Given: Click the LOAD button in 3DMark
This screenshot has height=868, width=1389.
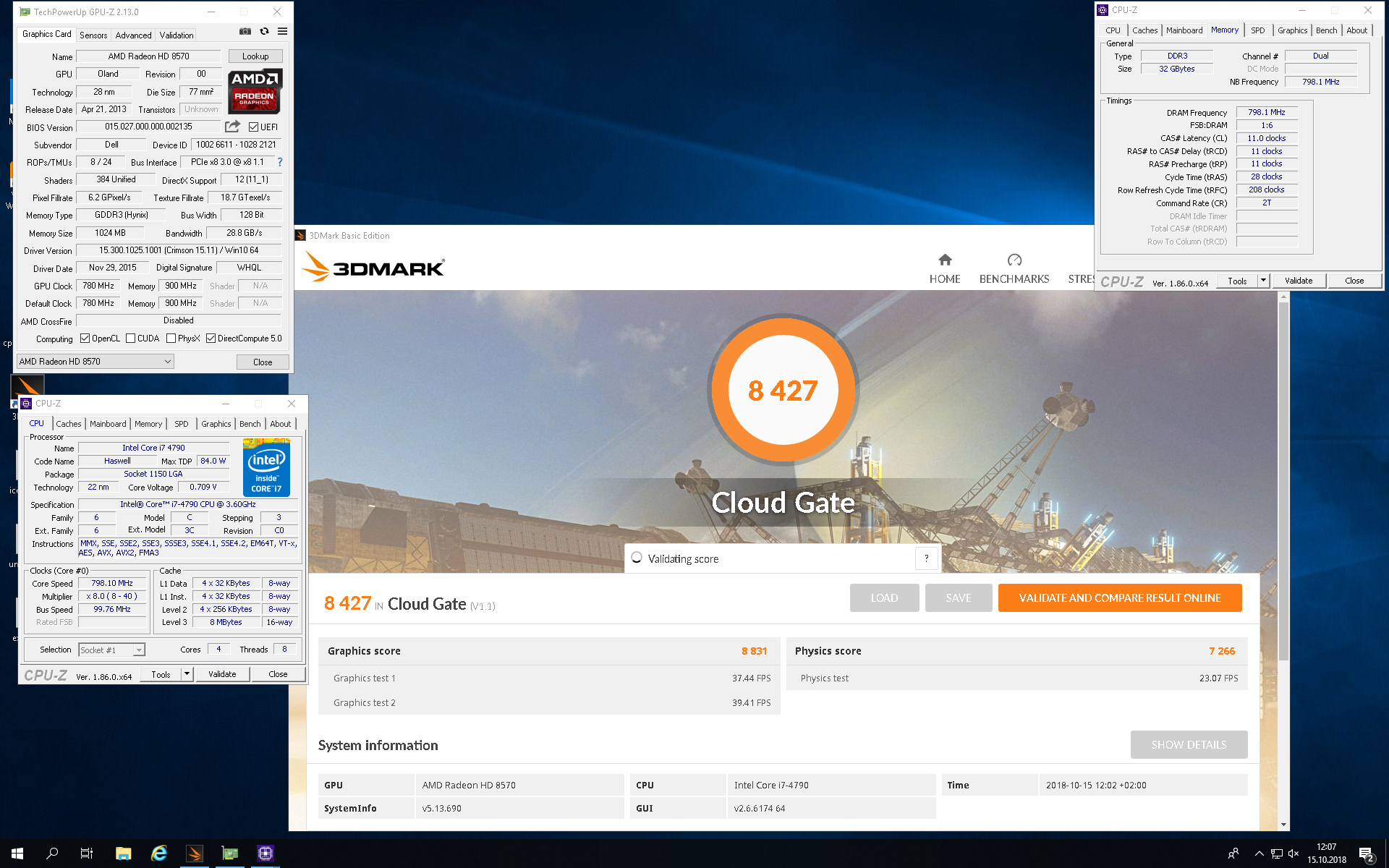Looking at the screenshot, I should 884,598.
